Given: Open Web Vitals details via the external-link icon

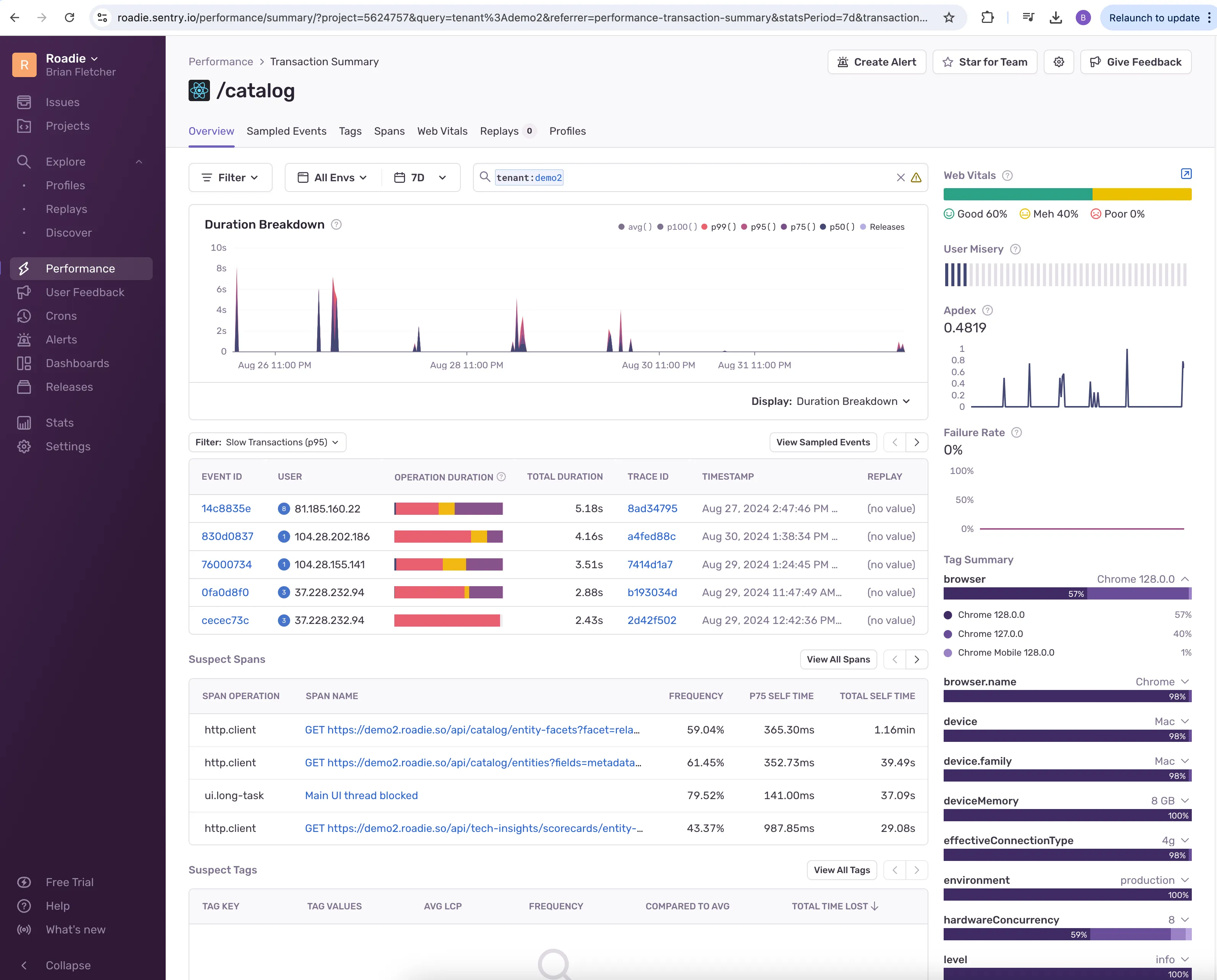Looking at the screenshot, I should point(1185,174).
